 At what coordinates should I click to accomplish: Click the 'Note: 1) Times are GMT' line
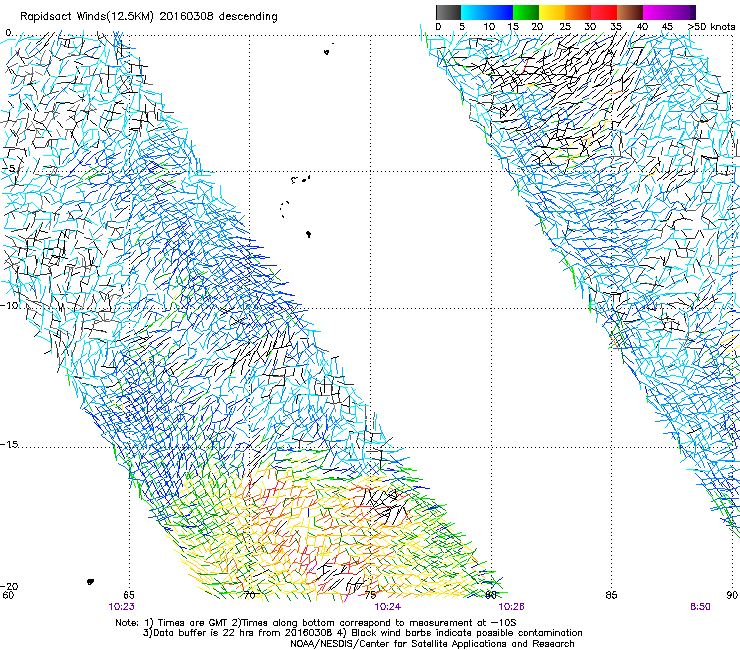click(316, 623)
